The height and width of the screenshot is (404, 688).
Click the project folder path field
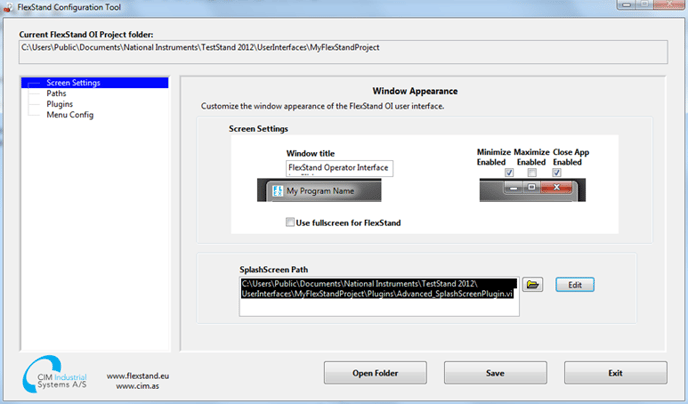(344, 52)
